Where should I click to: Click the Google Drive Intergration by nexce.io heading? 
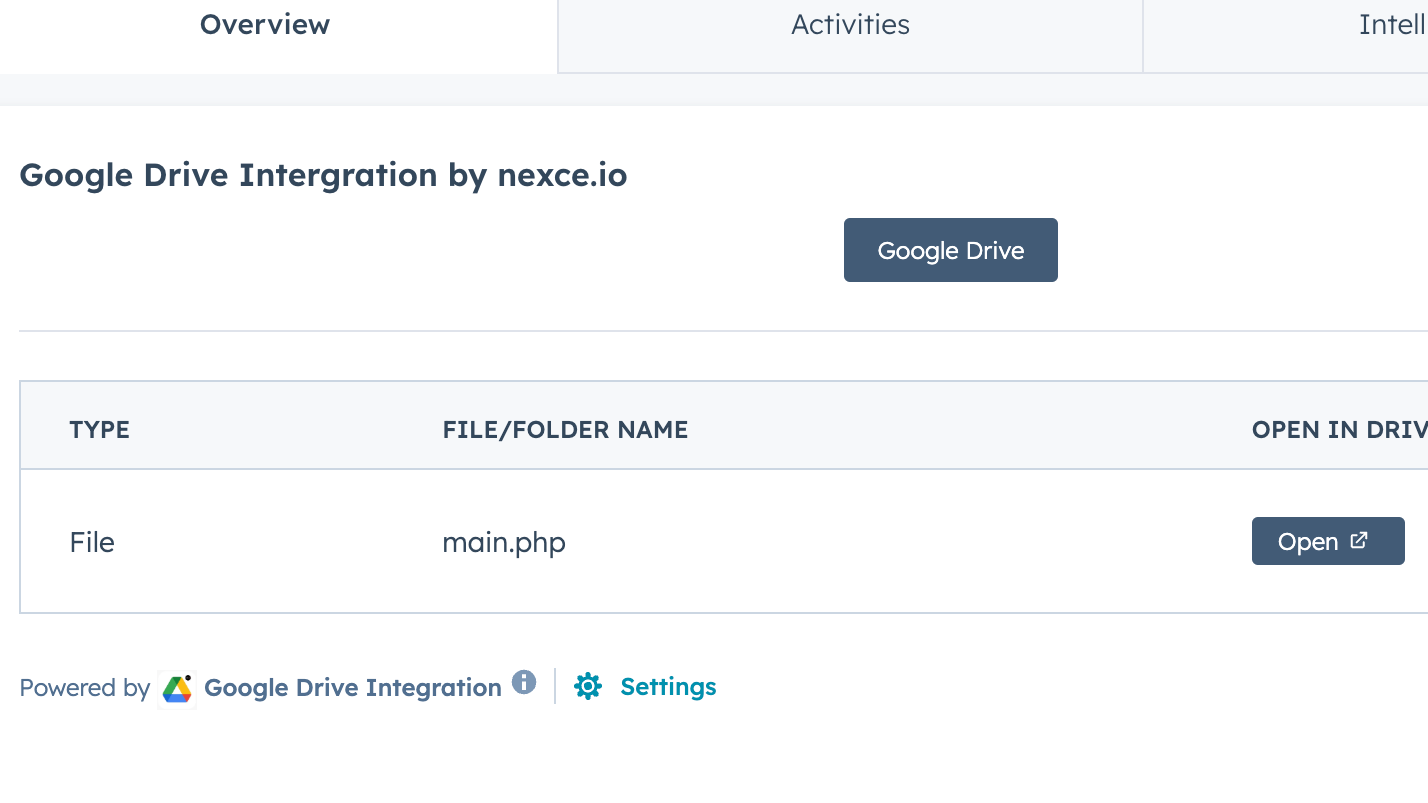point(323,175)
